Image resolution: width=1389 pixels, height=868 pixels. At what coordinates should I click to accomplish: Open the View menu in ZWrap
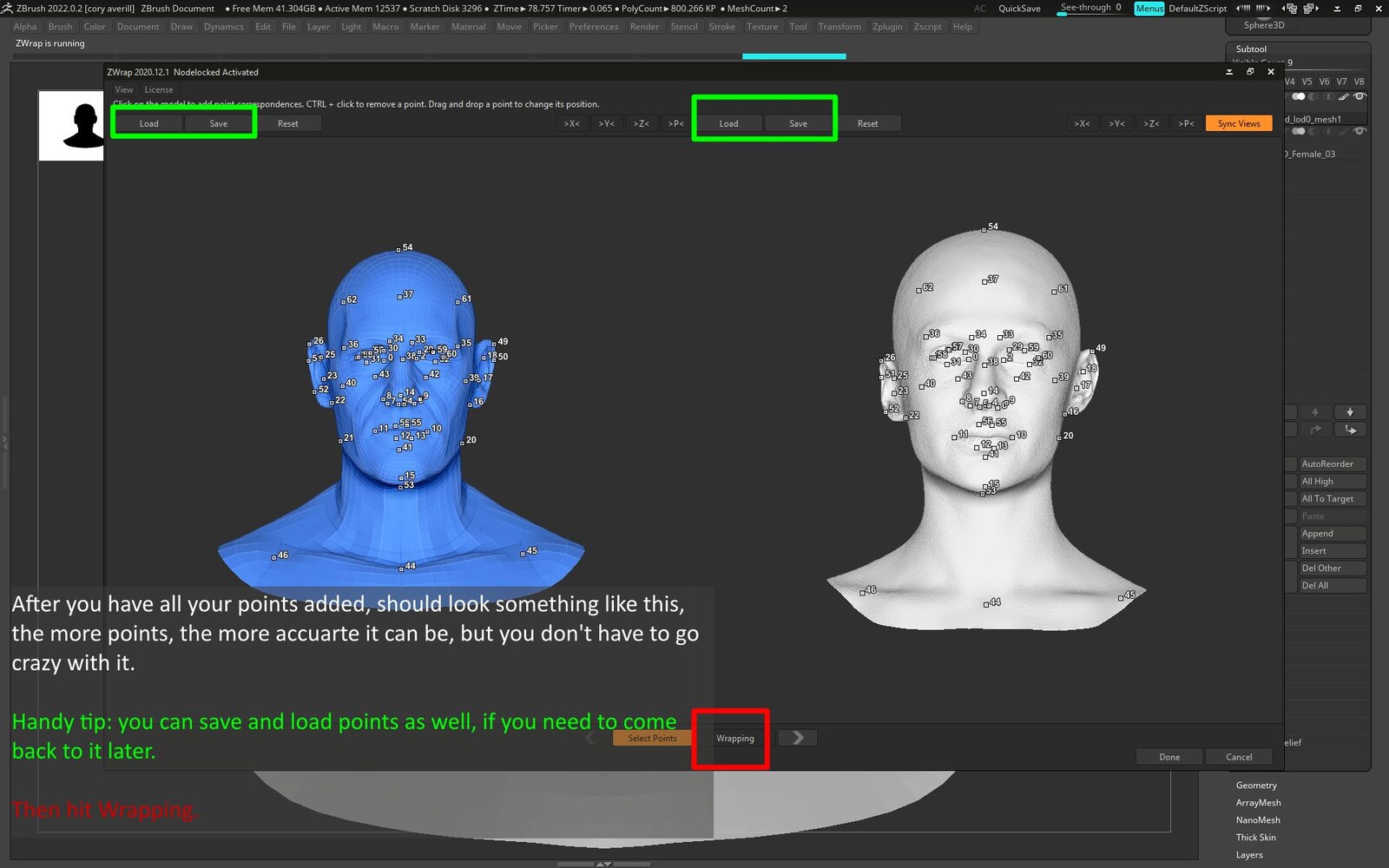pyautogui.click(x=124, y=89)
